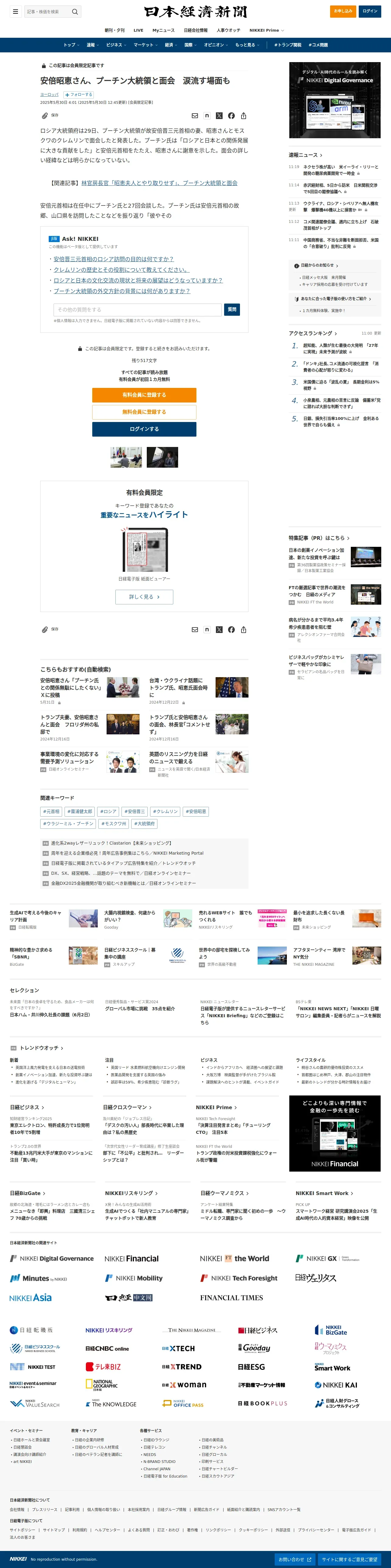This screenshot has height=1568, width=391.
Task: Follow the topic with the フォローする button
Action: [x=79, y=95]
